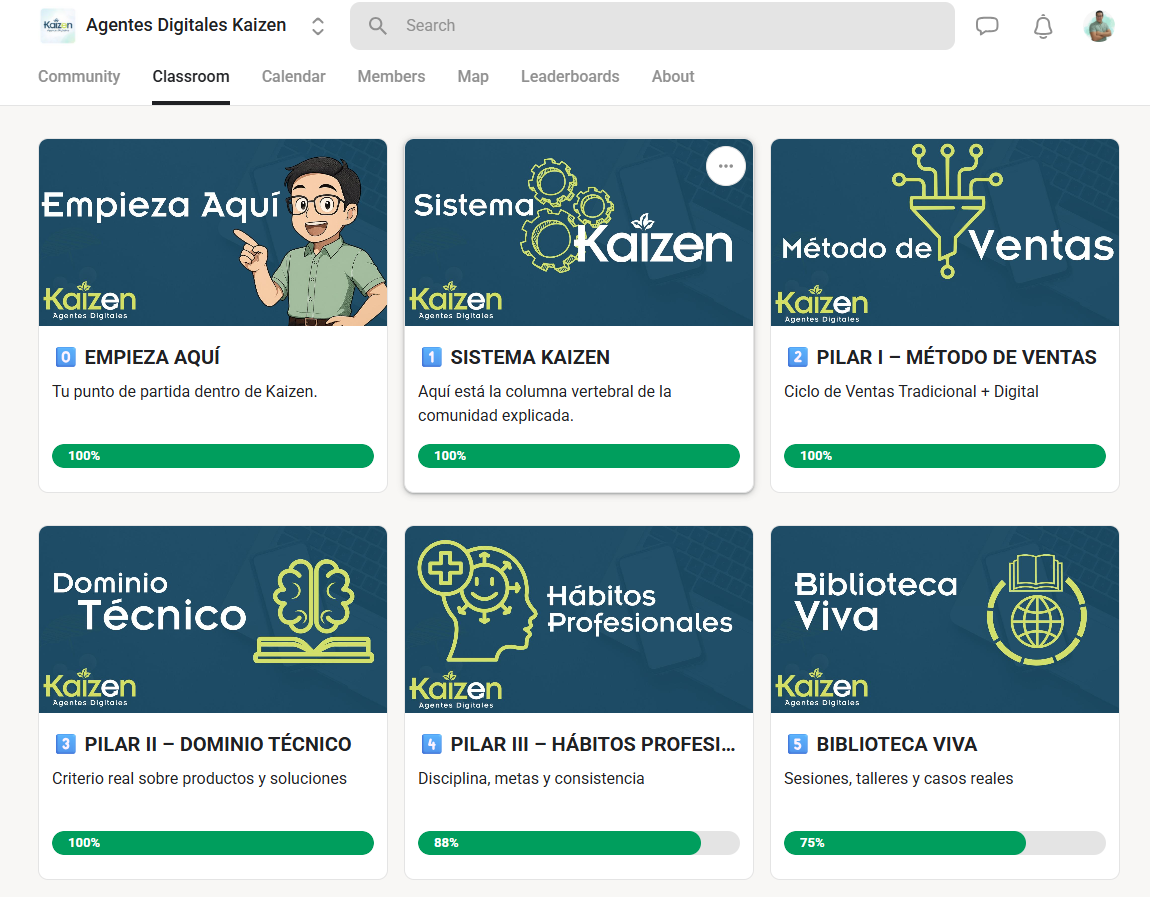Viewport: 1150px width, 897px height.
Task: Focus the Search input field
Action: coord(652,26)
